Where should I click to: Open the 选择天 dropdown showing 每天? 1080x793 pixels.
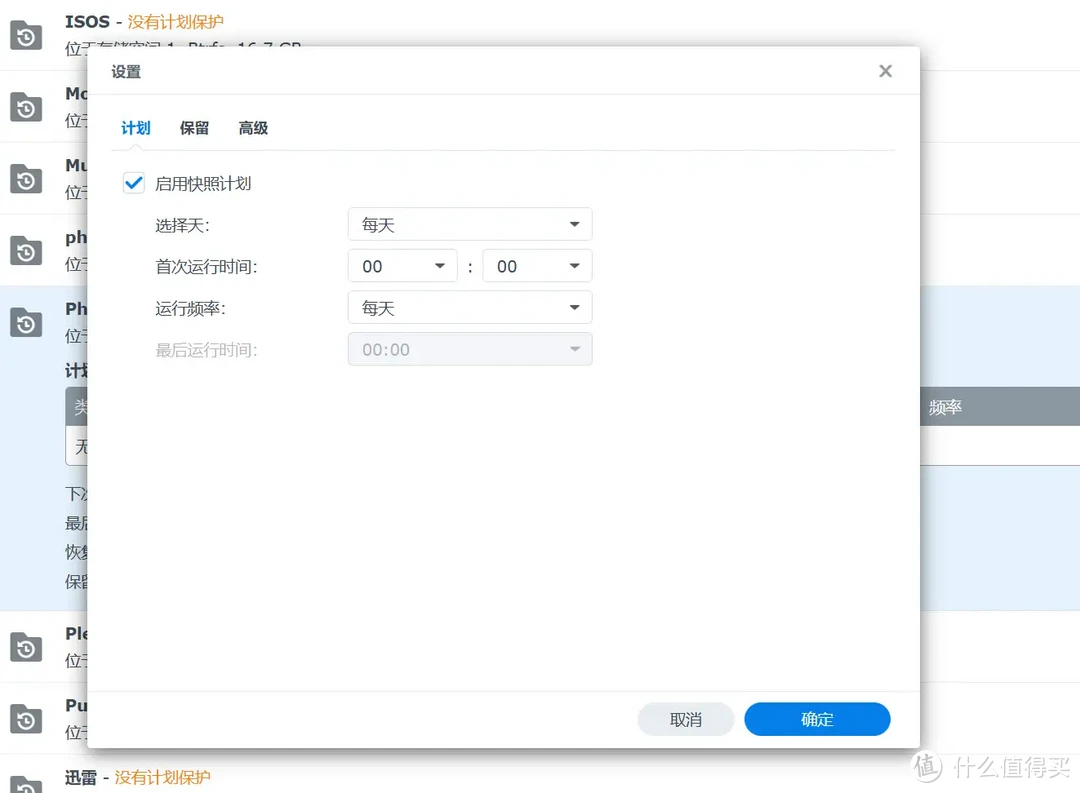pyautogui.click(x=470, y=224)
